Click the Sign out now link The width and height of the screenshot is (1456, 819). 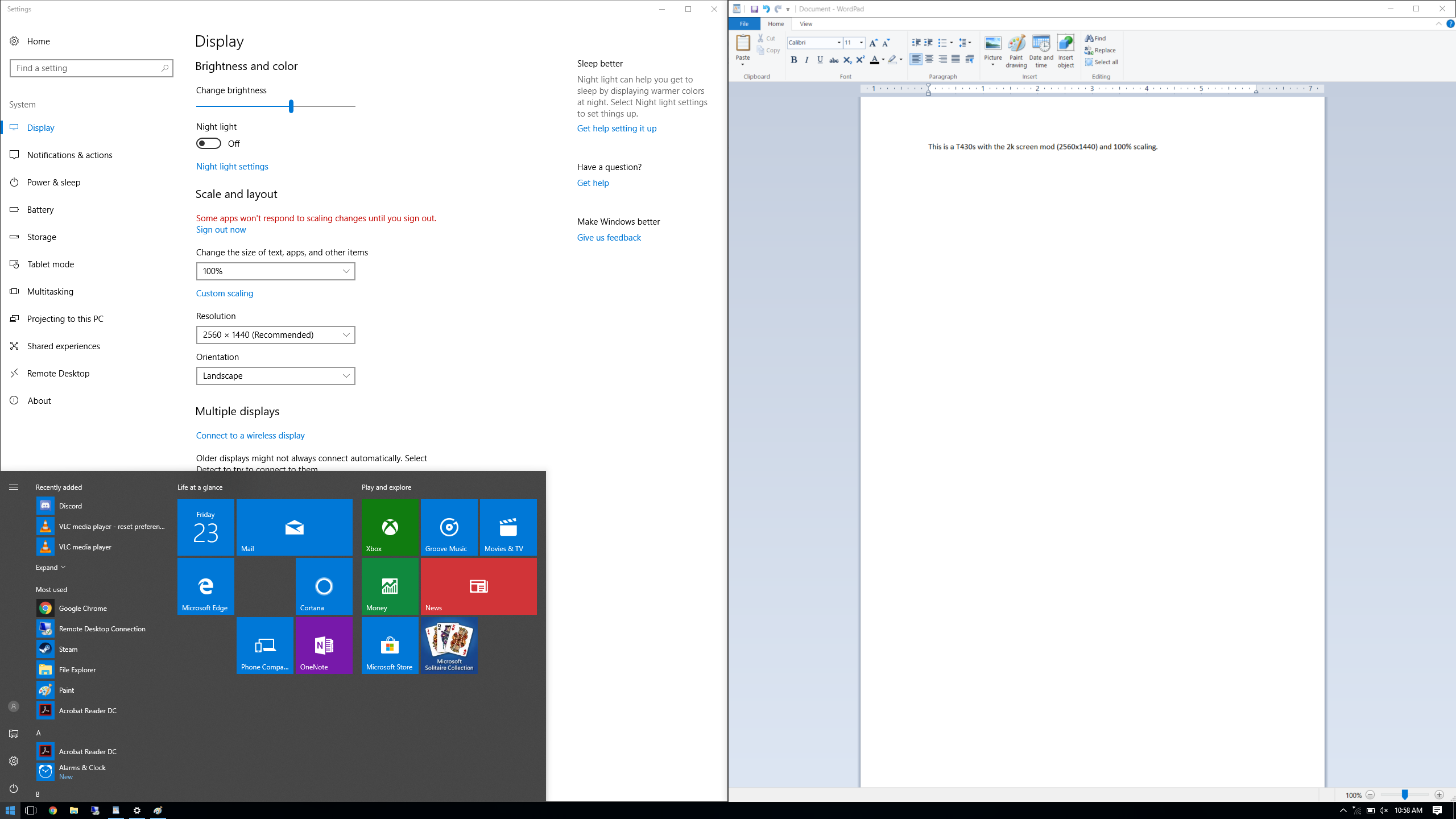221,230
